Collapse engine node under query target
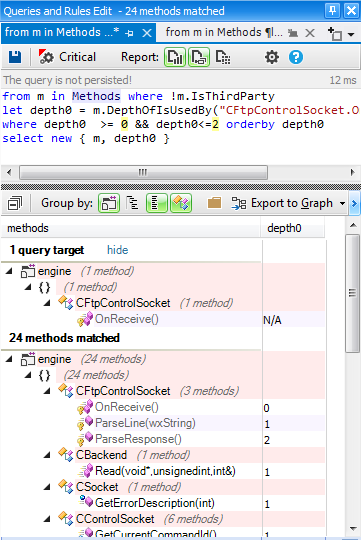The width and height of the screenshot is (361, 540). 10,271
